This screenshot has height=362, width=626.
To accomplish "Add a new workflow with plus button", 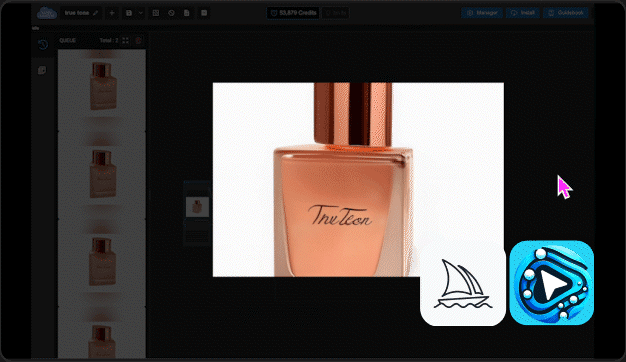I will (112, 13).
